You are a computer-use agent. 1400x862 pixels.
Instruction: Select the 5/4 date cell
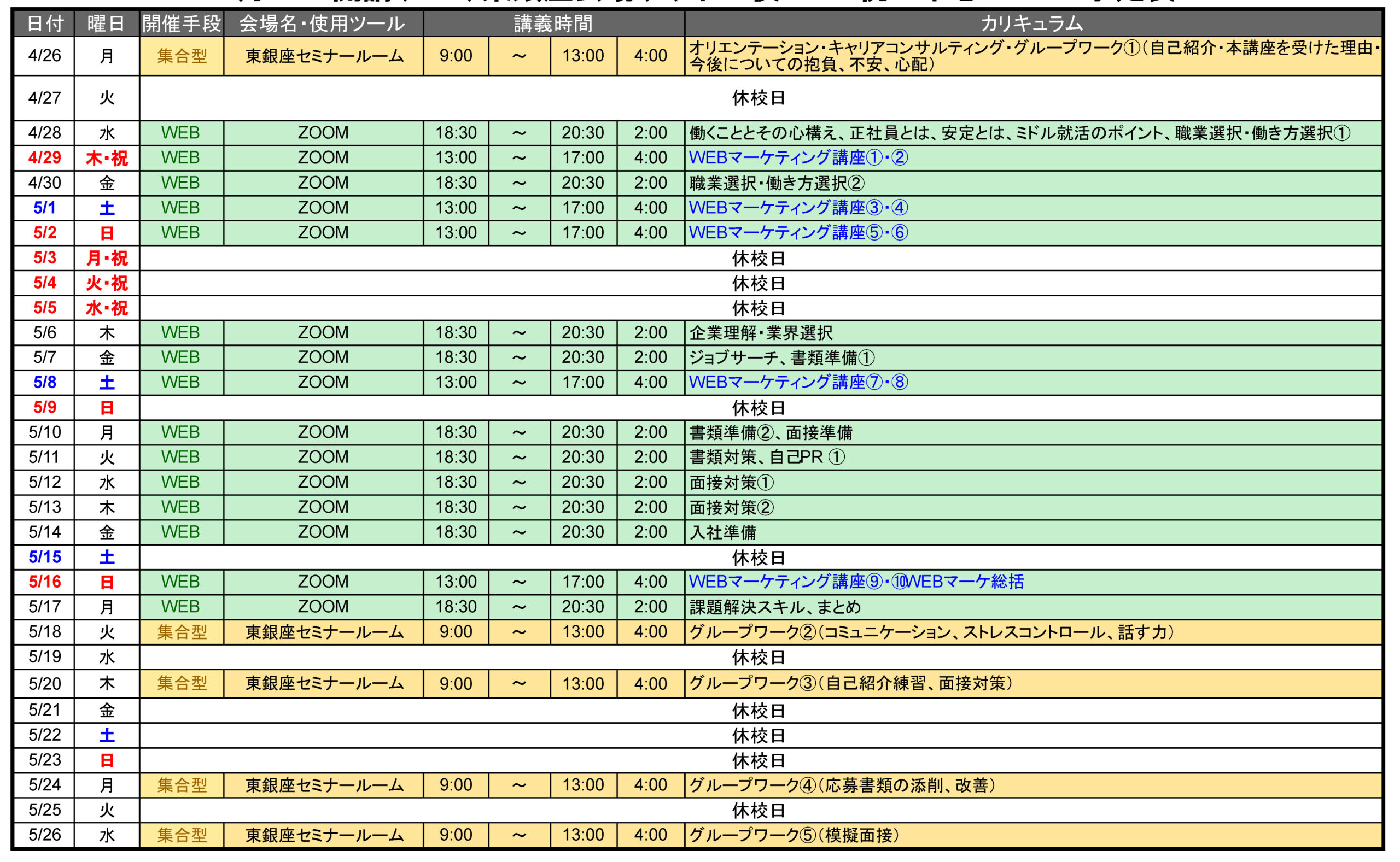(x=44, y=283)
